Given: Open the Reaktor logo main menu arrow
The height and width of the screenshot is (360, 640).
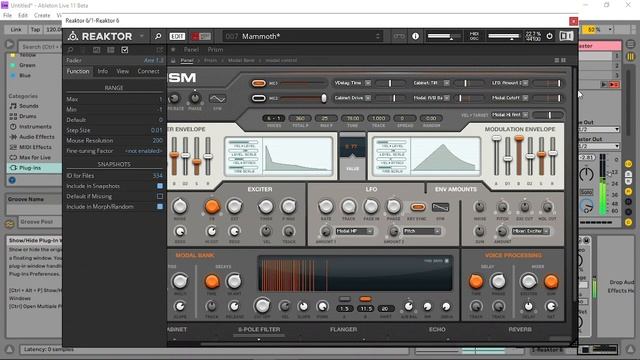Looking at the screenshot, I should coord(142,36).
